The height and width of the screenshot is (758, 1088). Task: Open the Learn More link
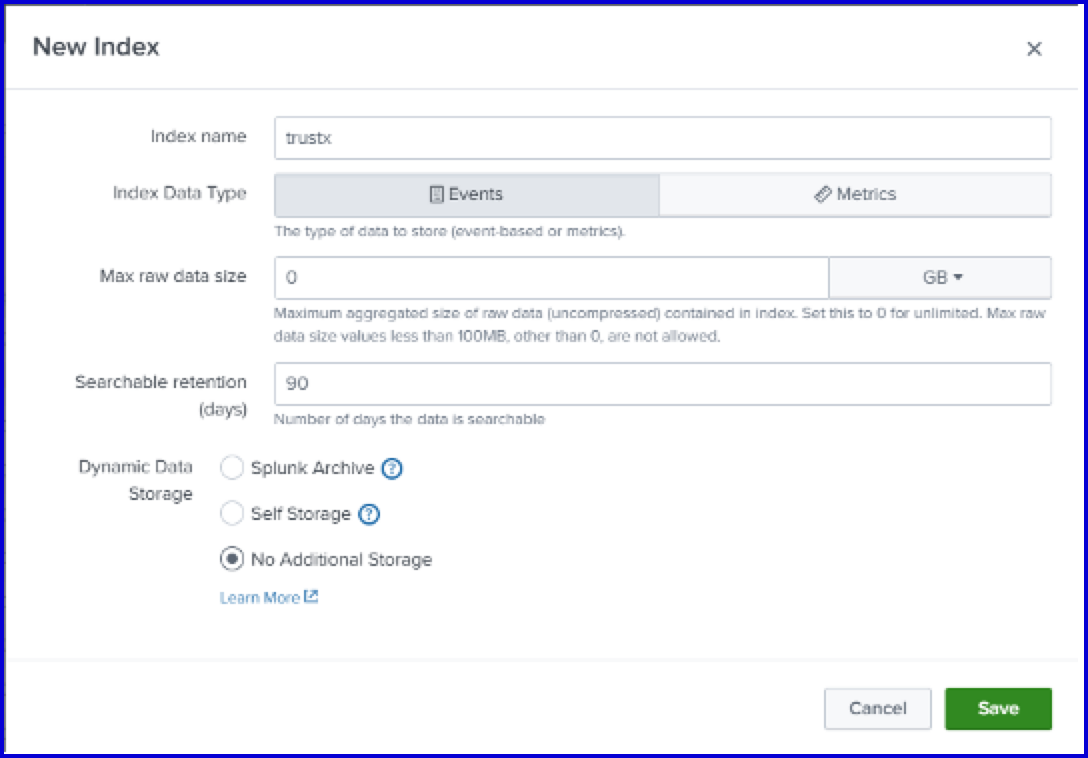coord(260,598)
